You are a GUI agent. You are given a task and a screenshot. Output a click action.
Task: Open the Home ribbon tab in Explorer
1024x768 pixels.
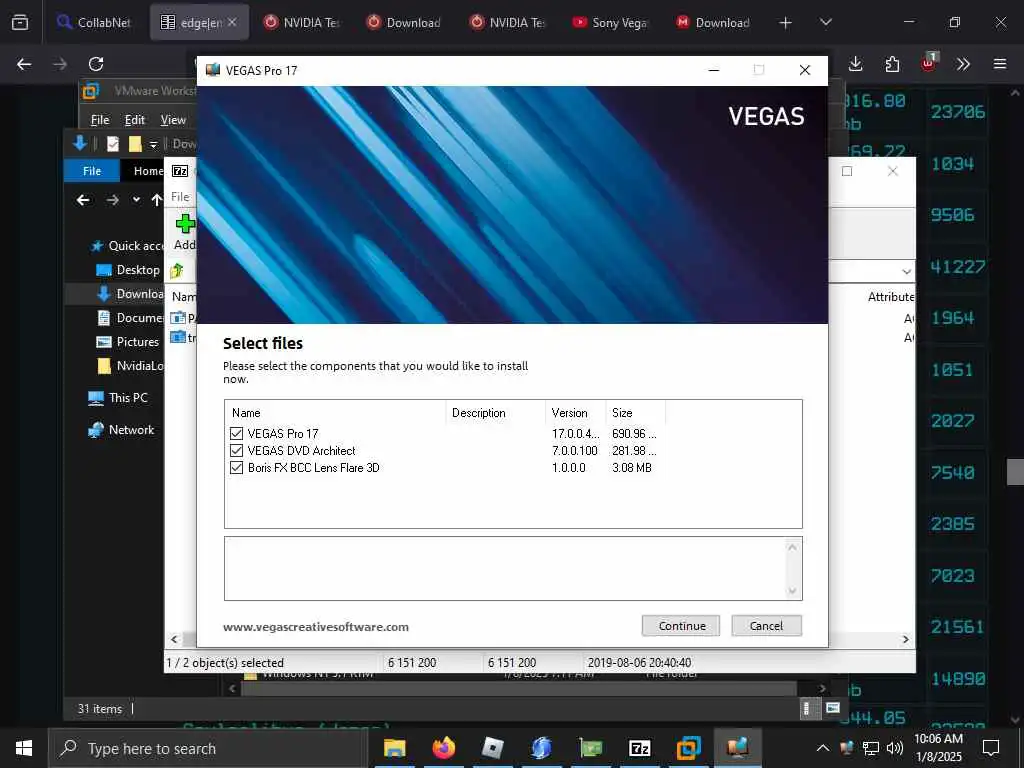[148, 170]
